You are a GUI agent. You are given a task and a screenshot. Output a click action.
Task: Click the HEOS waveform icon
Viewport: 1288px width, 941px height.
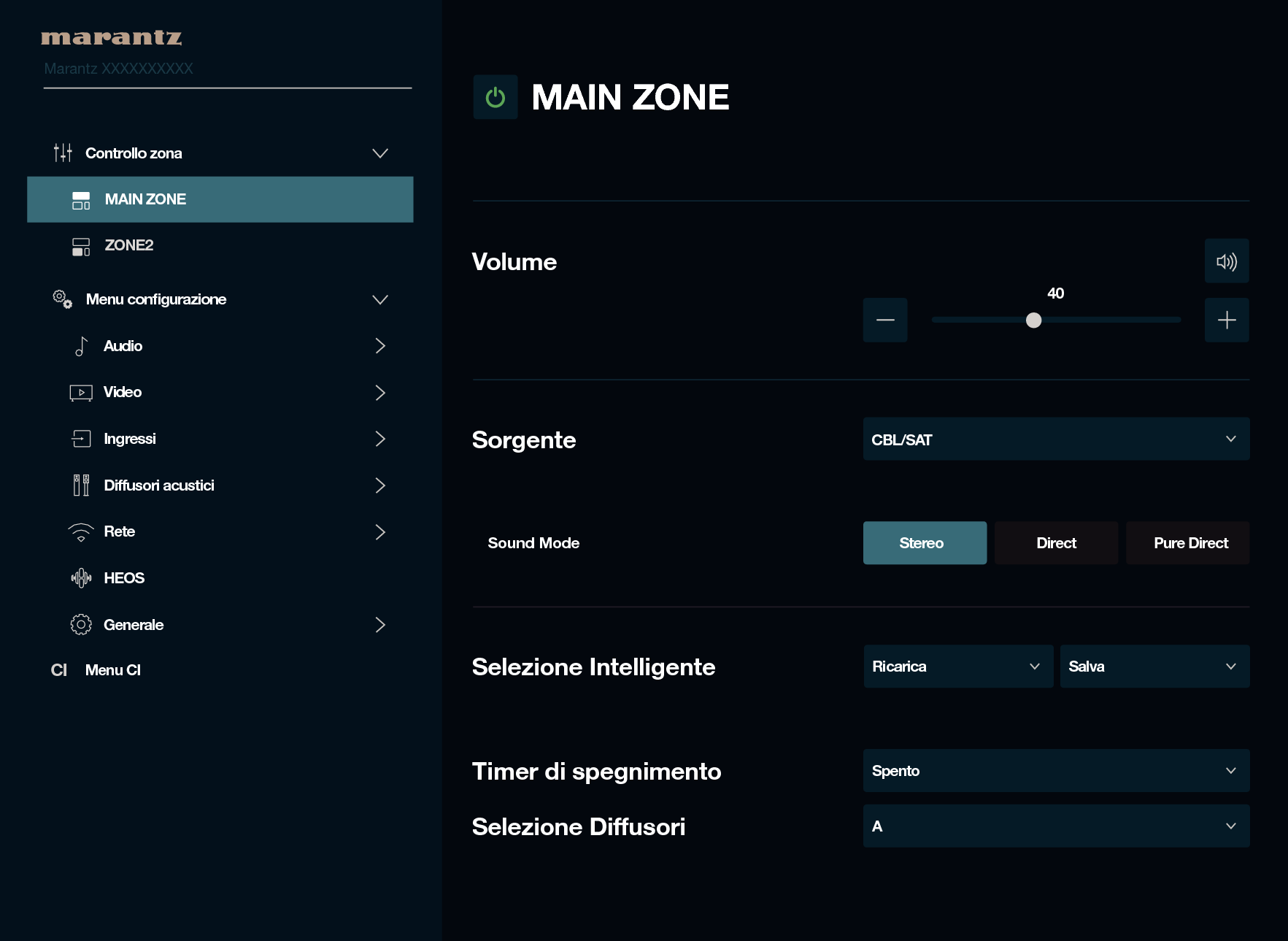click(81, 578)
